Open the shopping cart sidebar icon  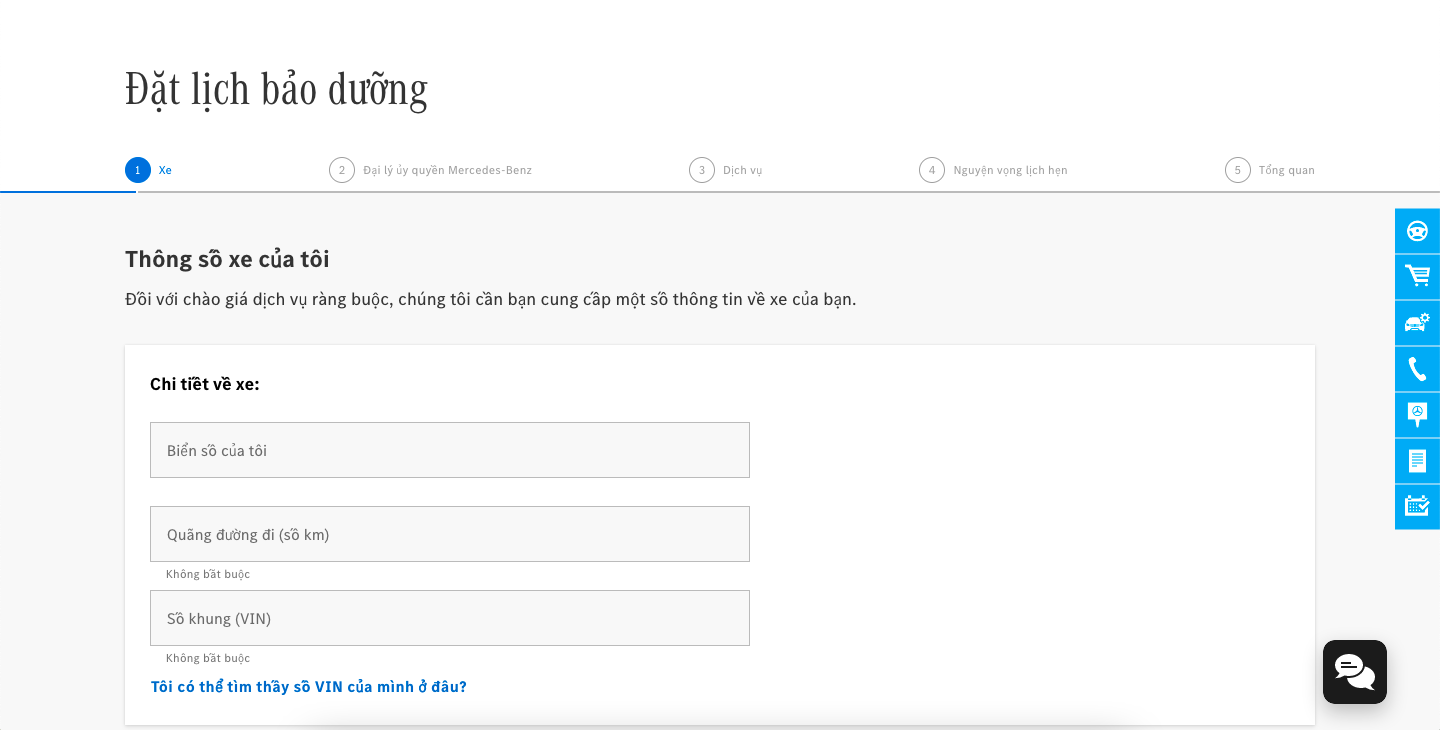click(x=1417, y=277)
